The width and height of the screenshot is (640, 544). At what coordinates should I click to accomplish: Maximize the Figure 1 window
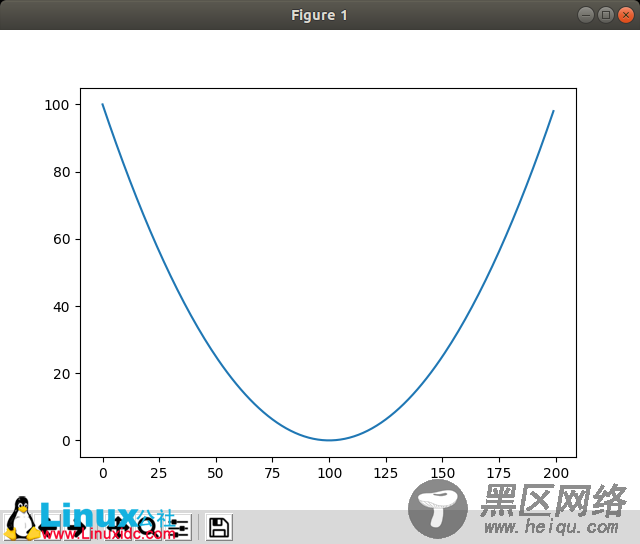click(x=606, y=15)
